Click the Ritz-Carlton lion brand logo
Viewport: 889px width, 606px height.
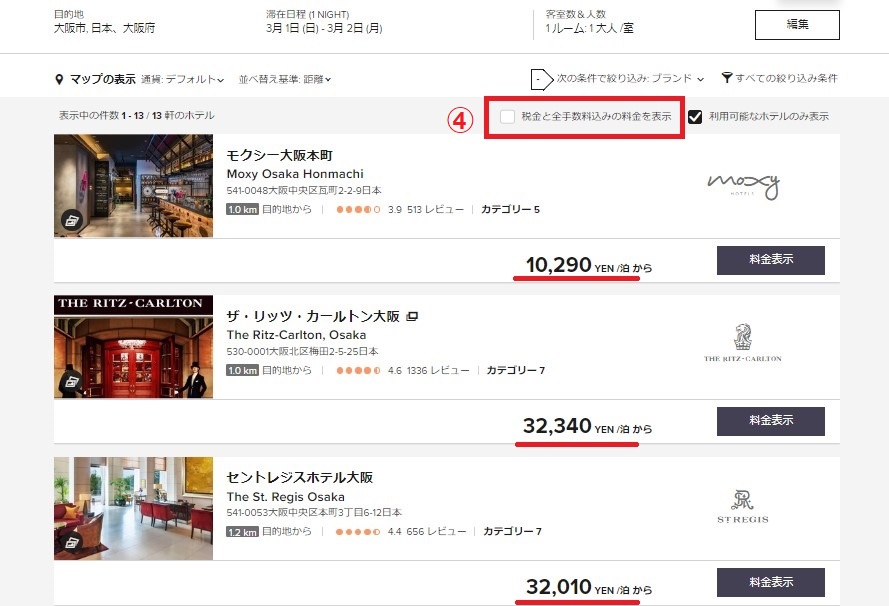[x=743, y=343]
